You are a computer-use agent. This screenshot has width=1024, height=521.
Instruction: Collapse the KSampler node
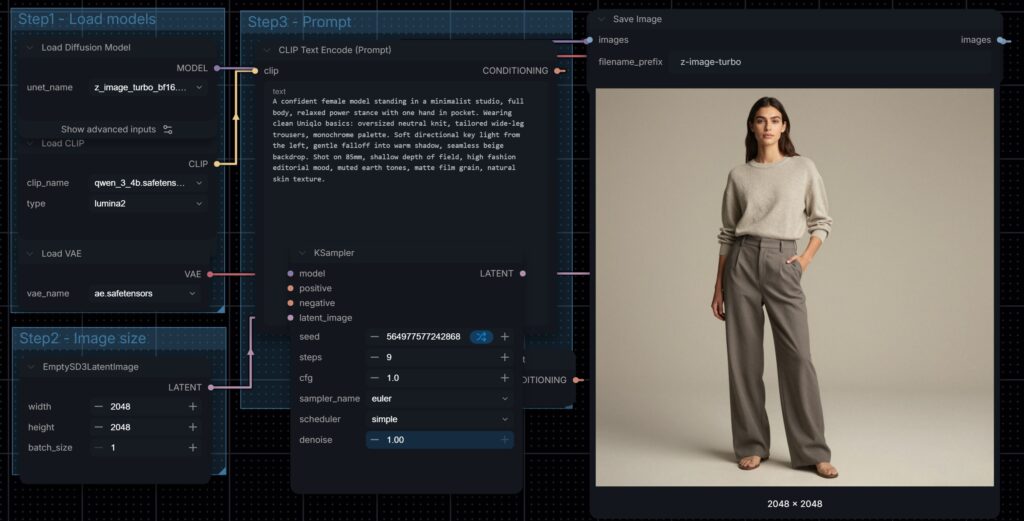[x=302, y=253]
